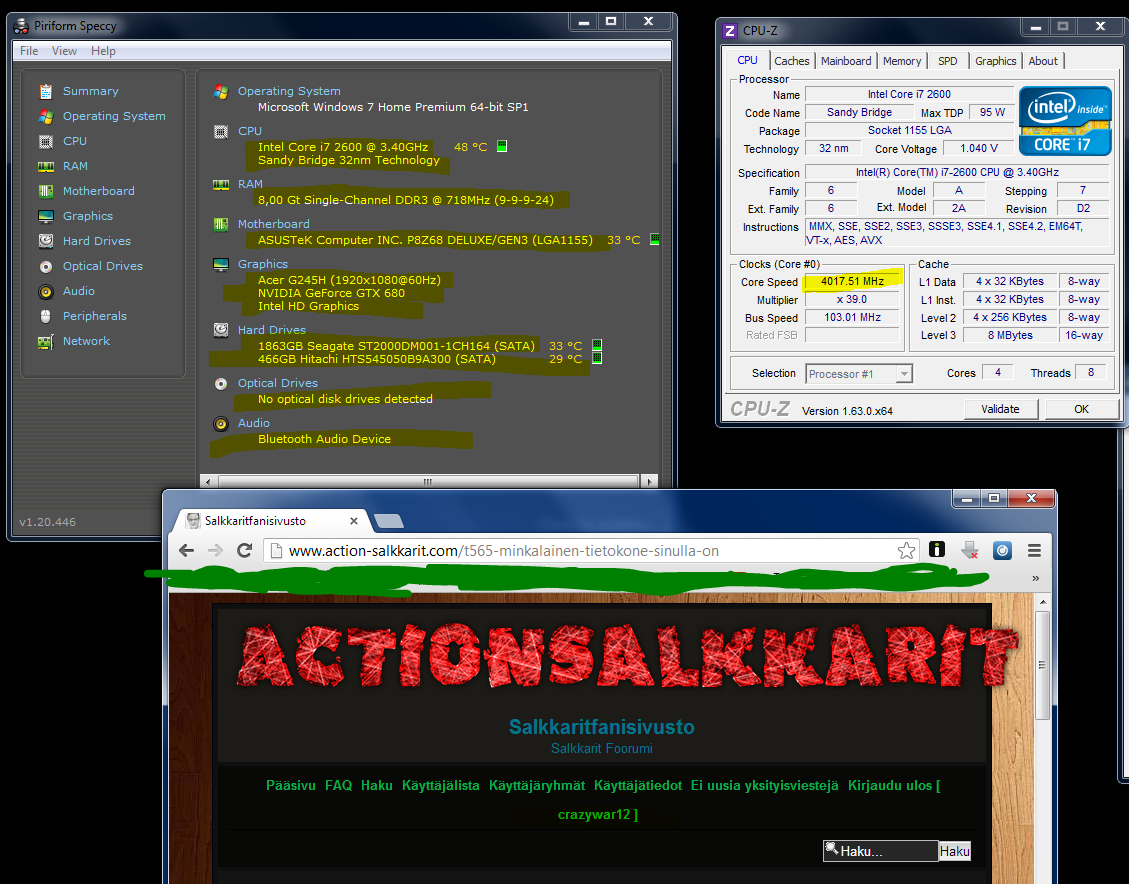Click the Intel Core i7 logo in CPU-Z
The width and height of the screenshot is (1129, 884).
tap(1066, 121)
